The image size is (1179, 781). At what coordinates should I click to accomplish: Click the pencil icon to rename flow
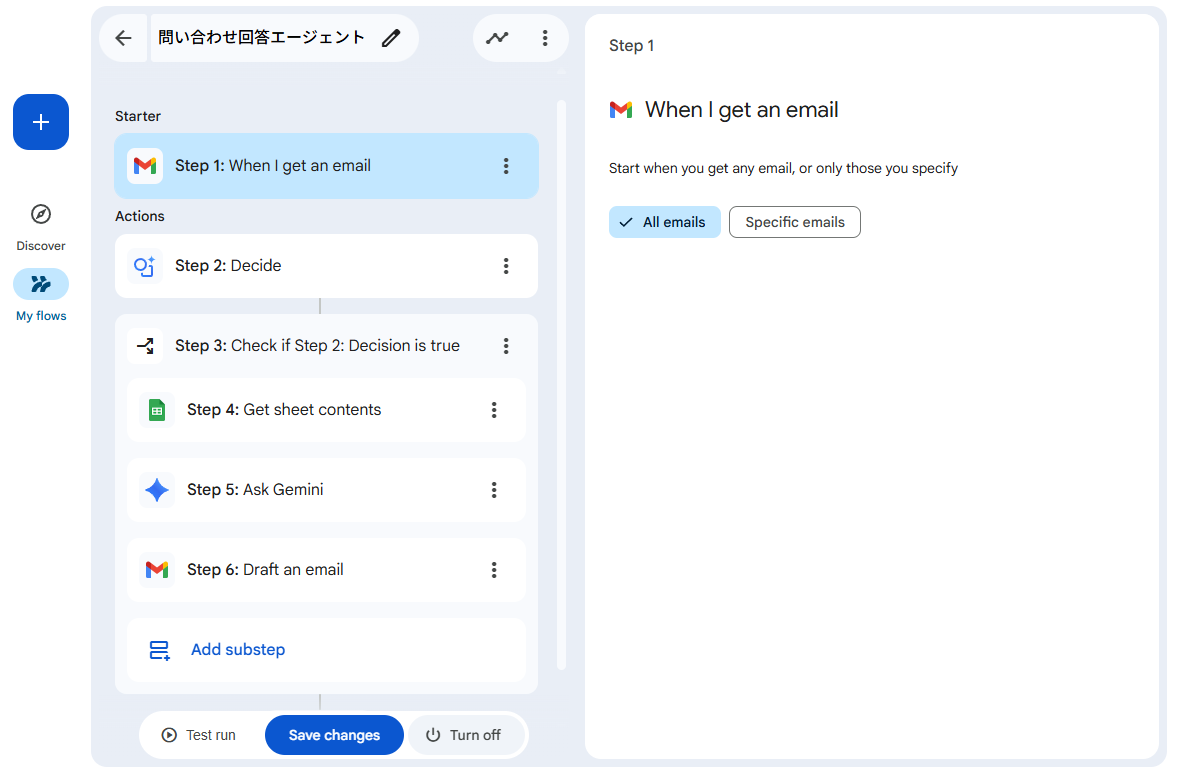point(391,38)
